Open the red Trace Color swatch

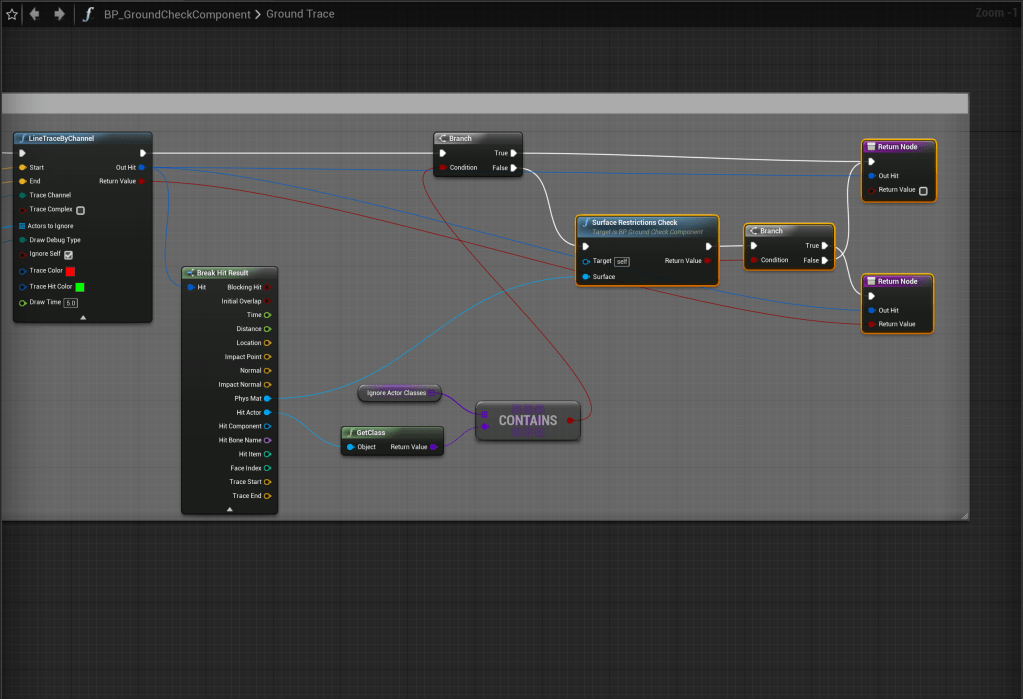click(x=70, y=271)
